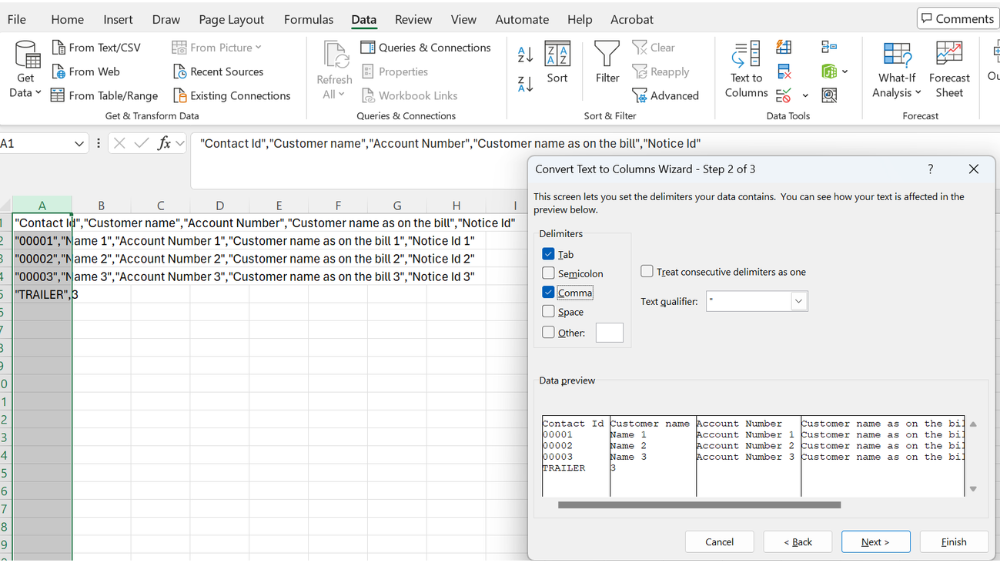The image size is (1000, 563).
Task: Open wizard help question mark
Action: 930,169
